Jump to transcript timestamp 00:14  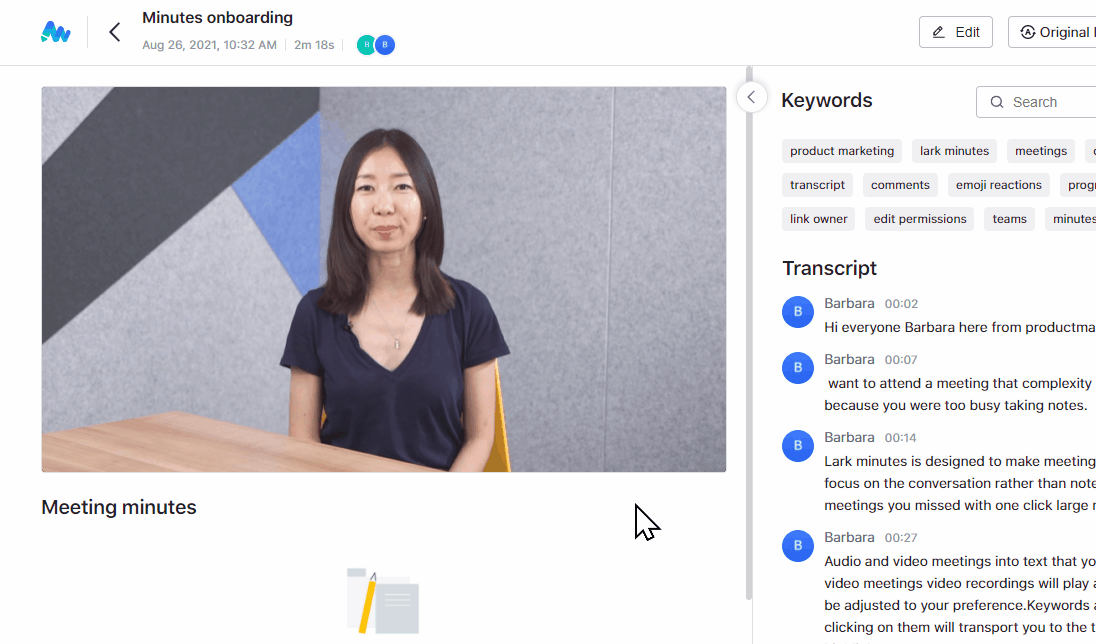[x=900, y=438]
